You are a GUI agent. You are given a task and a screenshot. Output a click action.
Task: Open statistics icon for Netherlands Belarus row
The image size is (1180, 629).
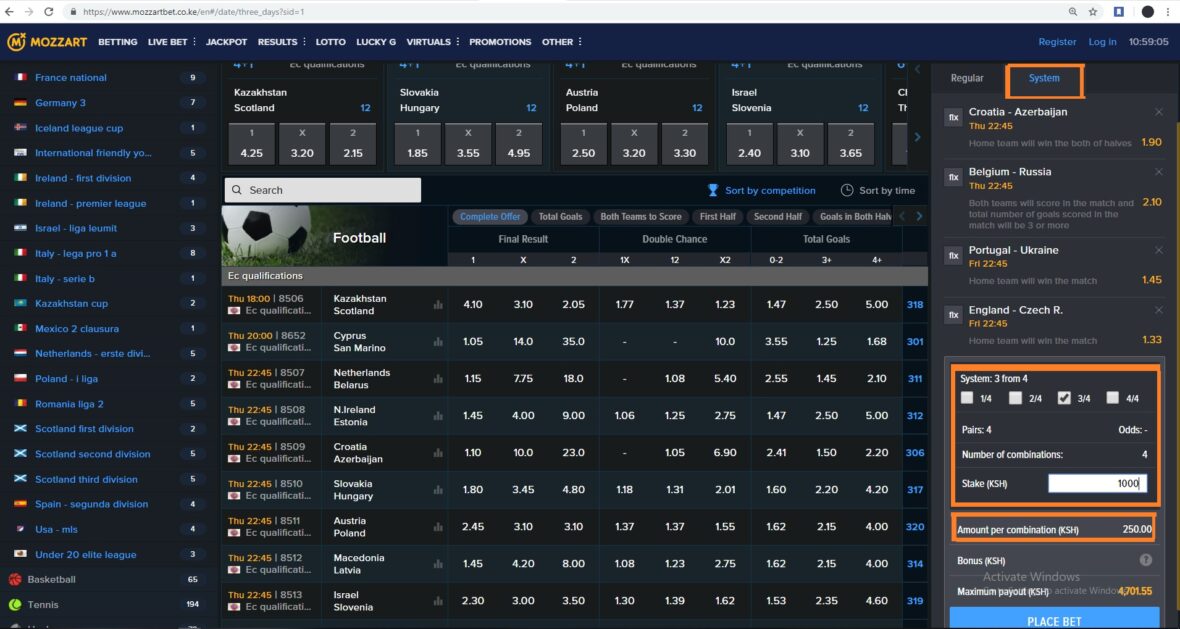tap(438, 378)
